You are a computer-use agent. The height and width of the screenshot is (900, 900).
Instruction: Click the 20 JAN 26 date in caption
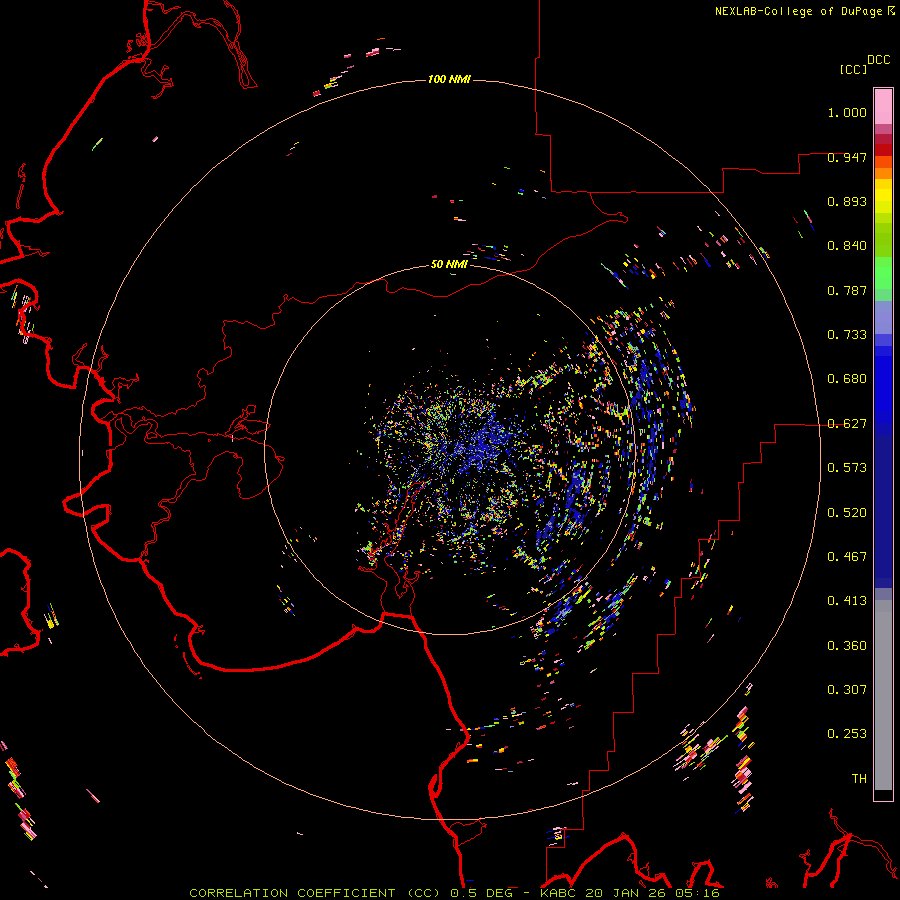tap(625, 893)
